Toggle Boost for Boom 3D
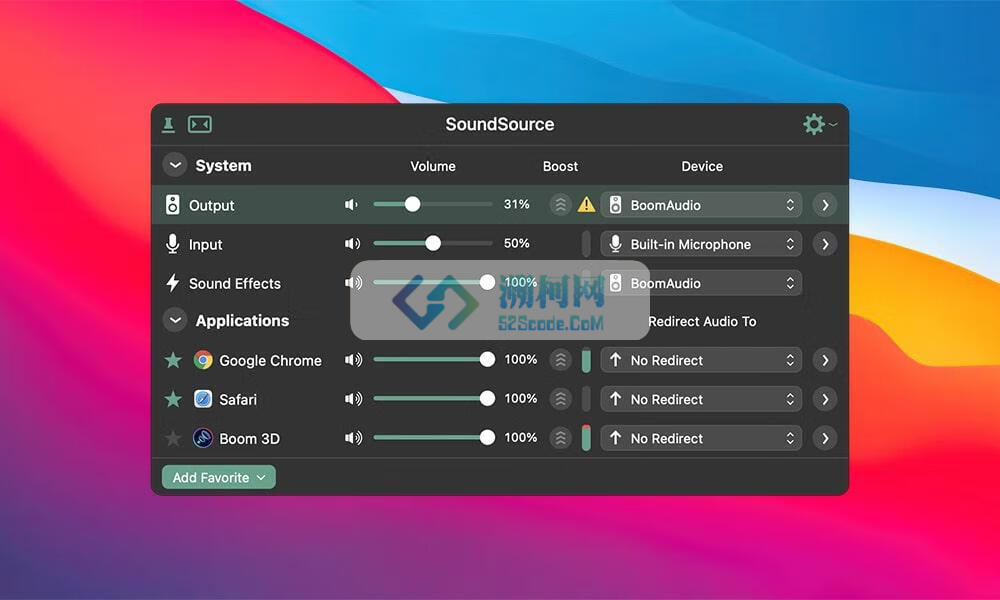Screen dimensions: 1000x600 pos(561,437)
